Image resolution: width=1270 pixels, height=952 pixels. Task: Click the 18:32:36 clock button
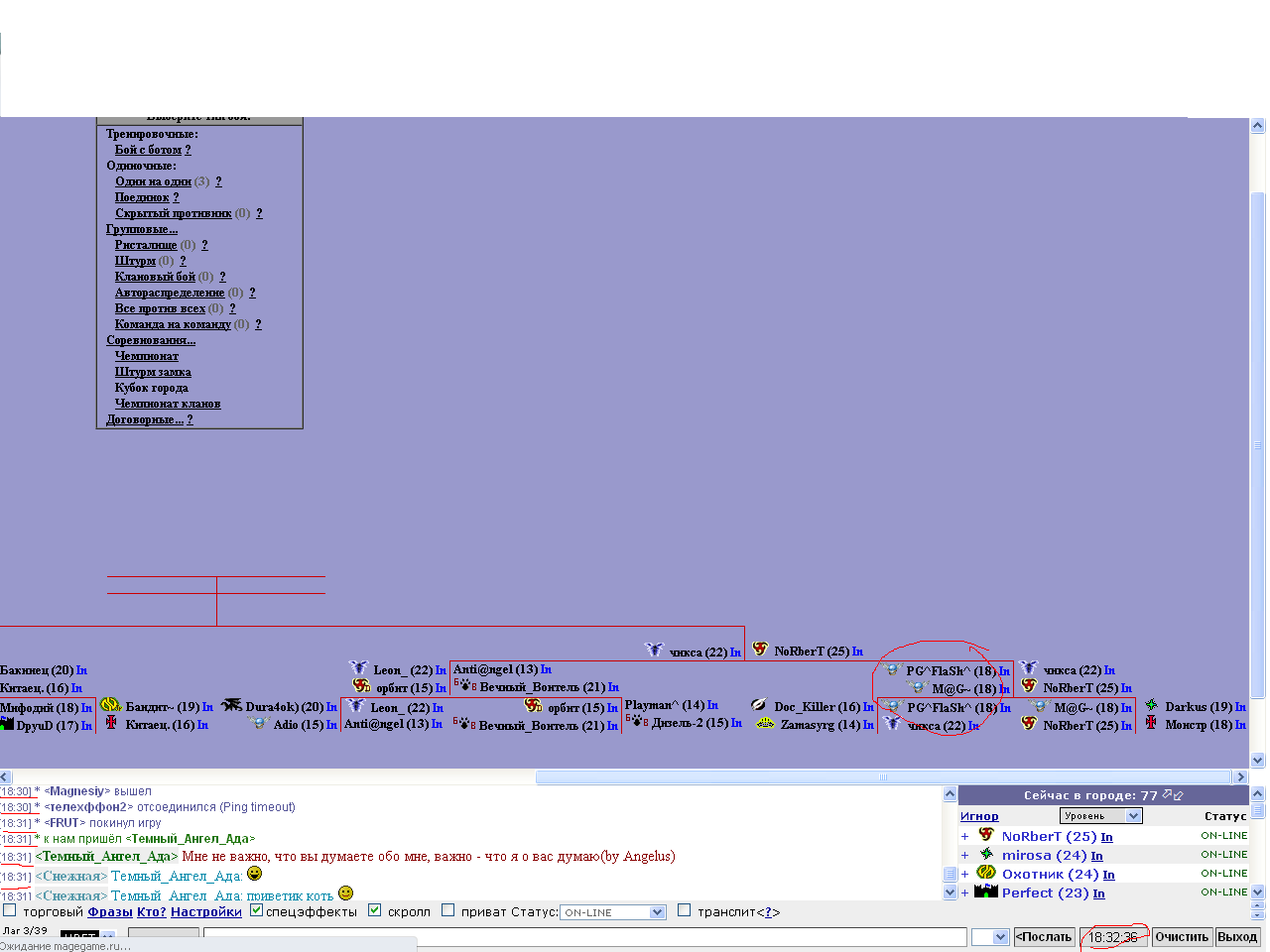[x=1113, y=936]
